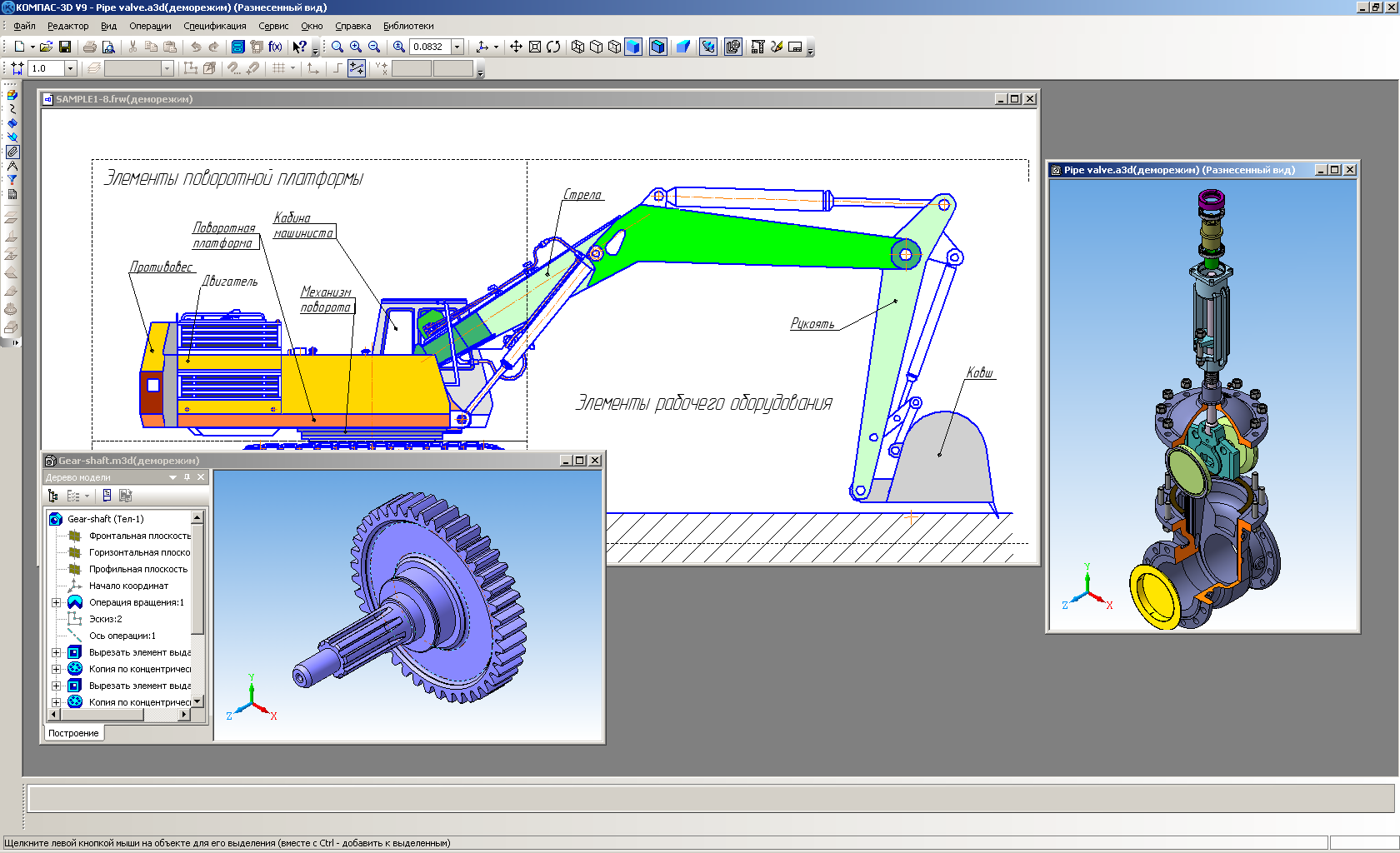Toggle the parametric mode button in second toolbar
The height and width of the screenshot is (853, 1400).
tap(357, 68)
